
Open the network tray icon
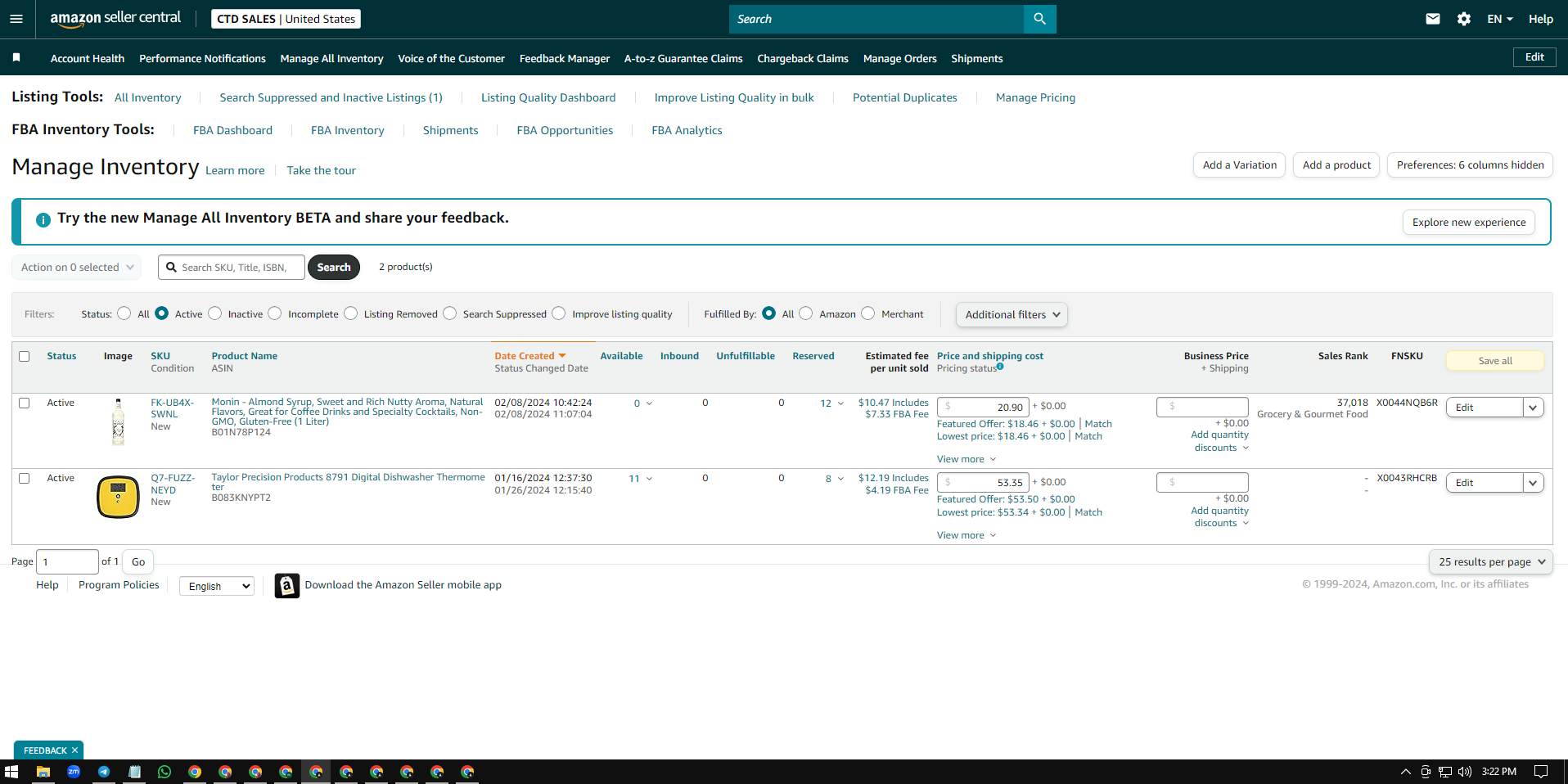(1445, 772)
